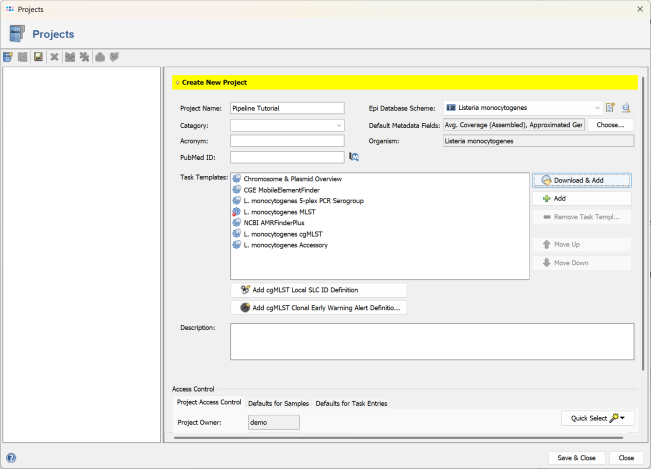
Task: Click Add cgMLST Local SLC ID Definition
Action: (318, 290)
